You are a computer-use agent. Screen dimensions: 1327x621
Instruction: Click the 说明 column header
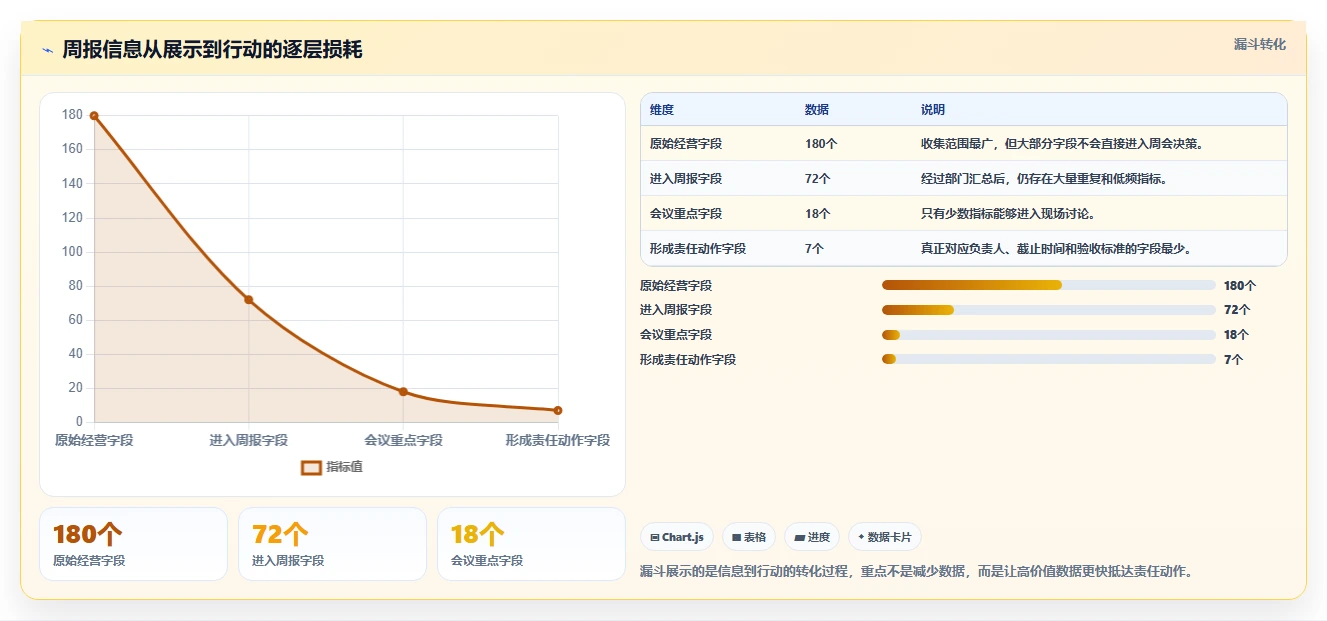pyautogui.click(x=932, y=110)
